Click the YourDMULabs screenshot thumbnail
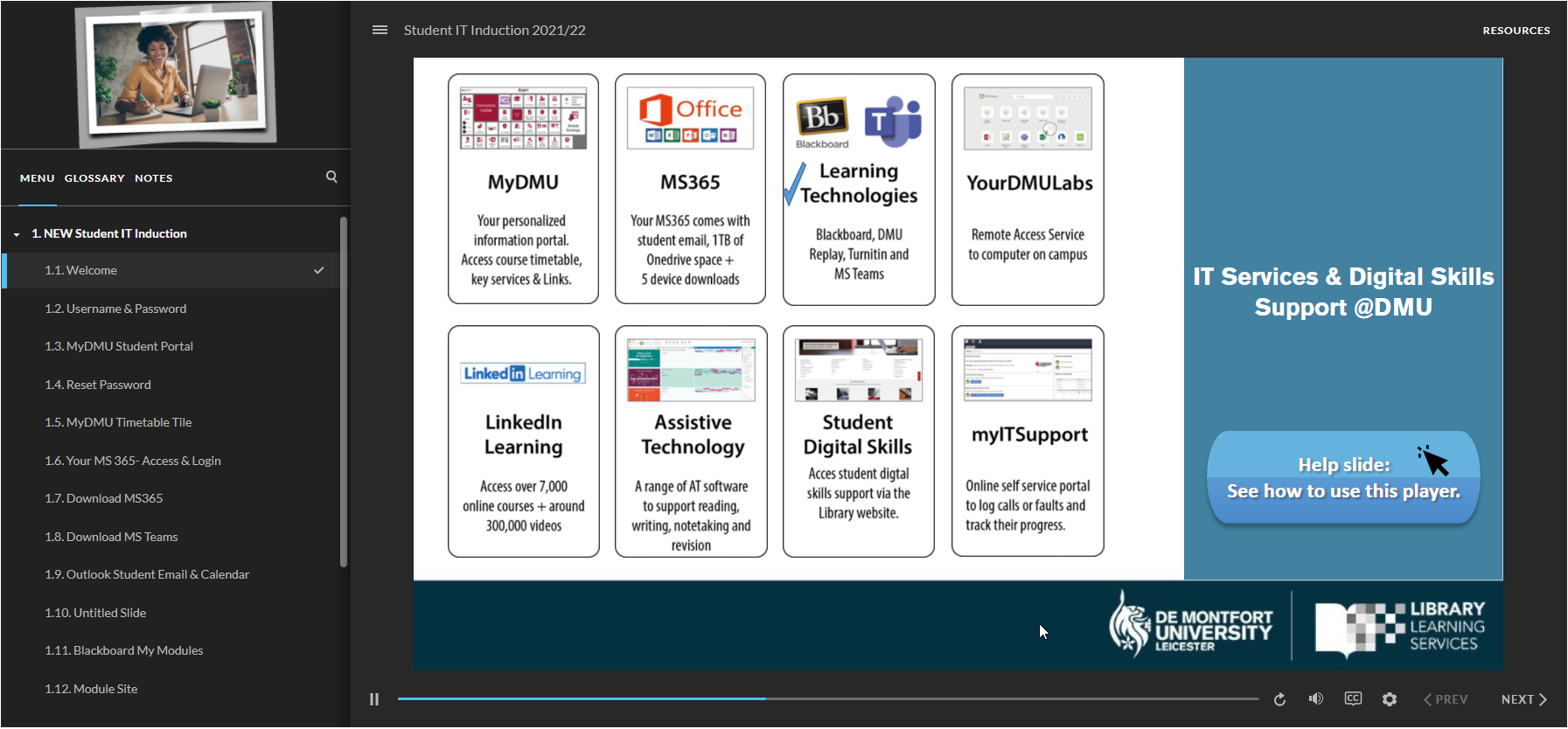The image size is (1568, 729). [x=1028, y=118]
